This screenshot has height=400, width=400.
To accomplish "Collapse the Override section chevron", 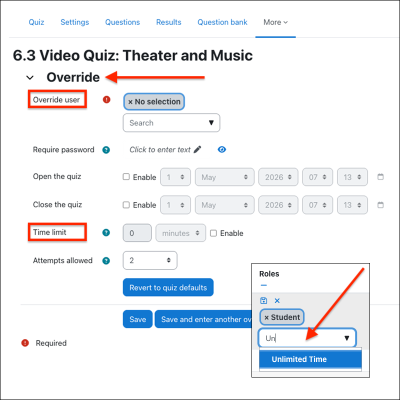I will click(30, 78).
